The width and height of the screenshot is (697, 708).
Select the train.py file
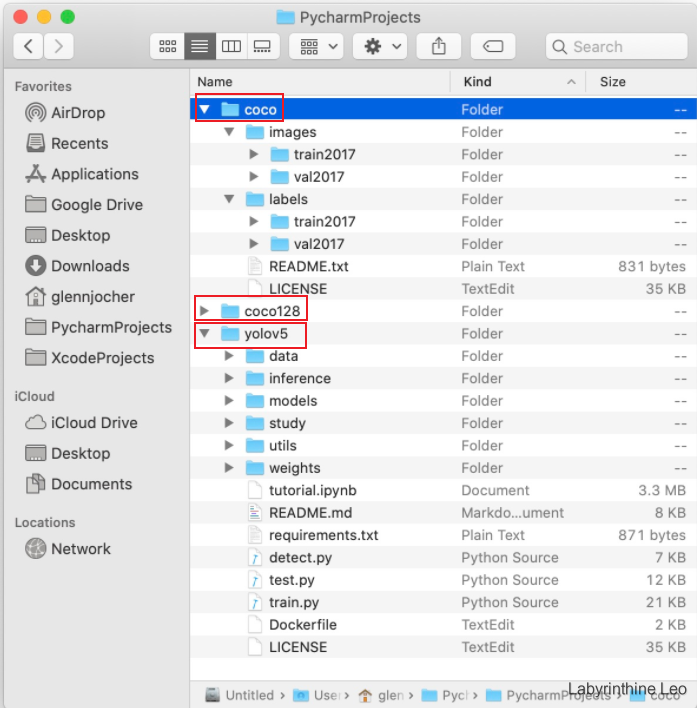[294, 602]
